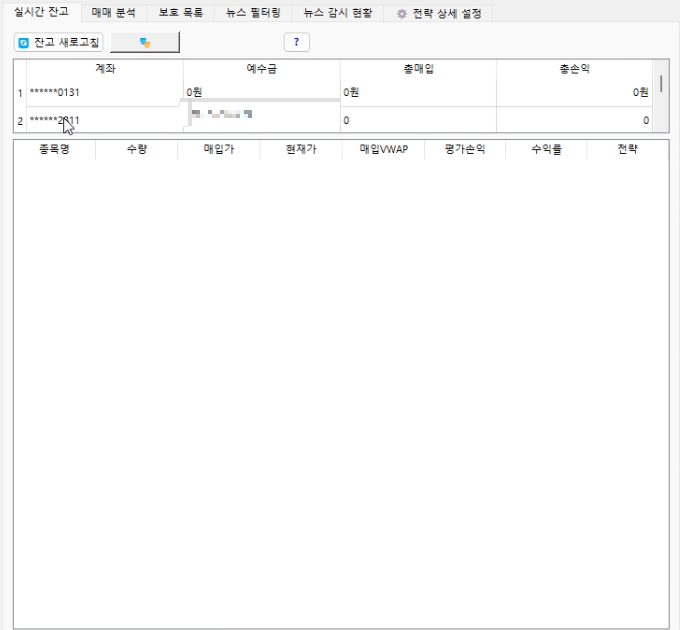Click the 0원 총손익 cell in row 1
Screen dimensions: 680x630
[x=574, y=92]
